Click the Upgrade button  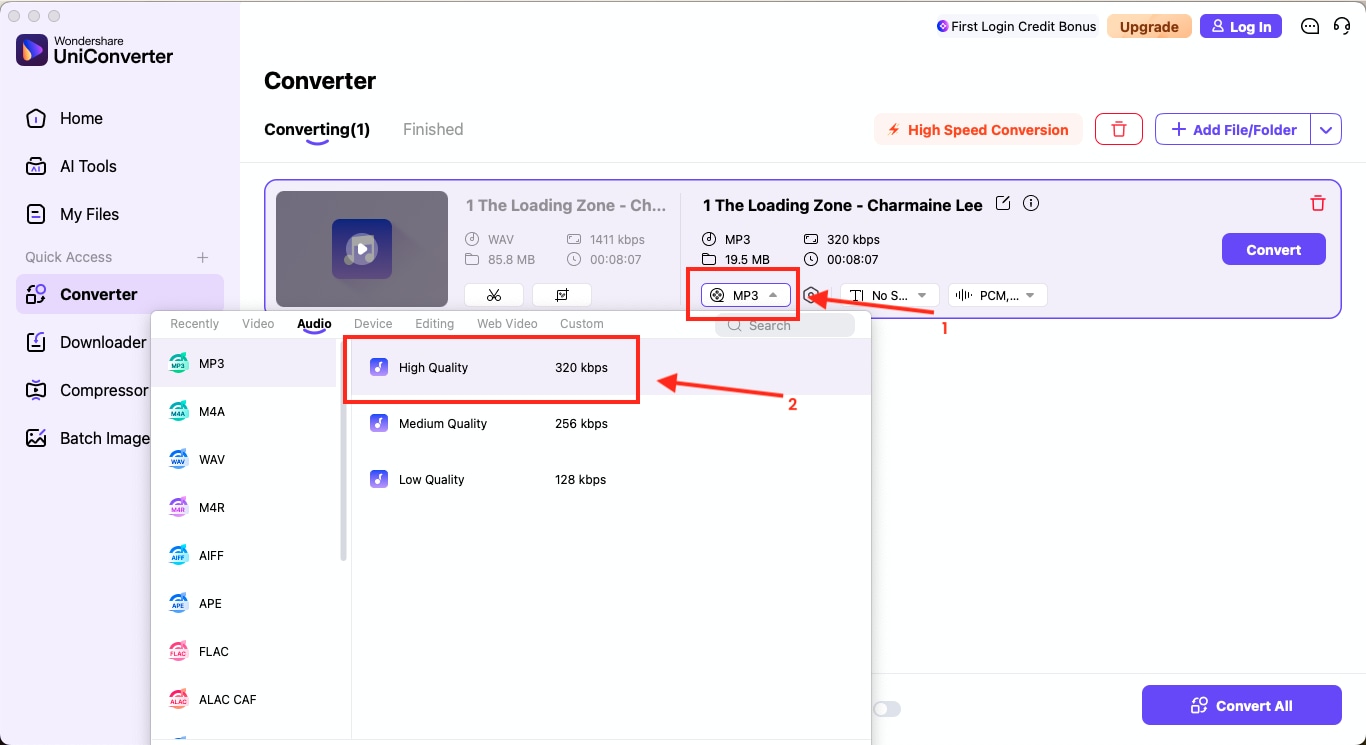coord(1149,27)
